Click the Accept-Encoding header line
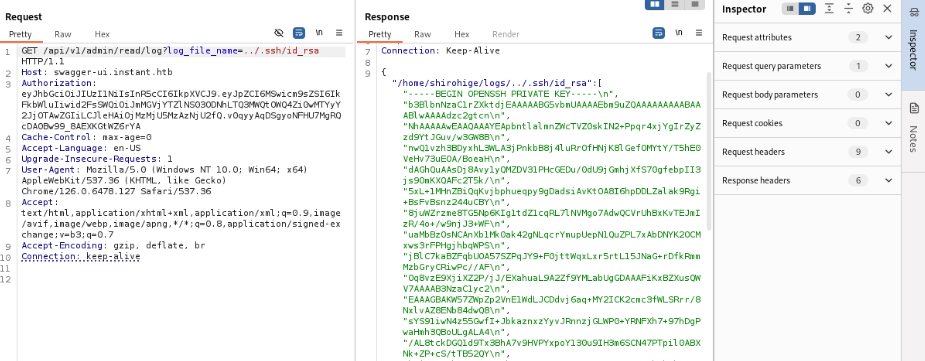Viewport: 925px width, 361px height. (x=113, y=245)
